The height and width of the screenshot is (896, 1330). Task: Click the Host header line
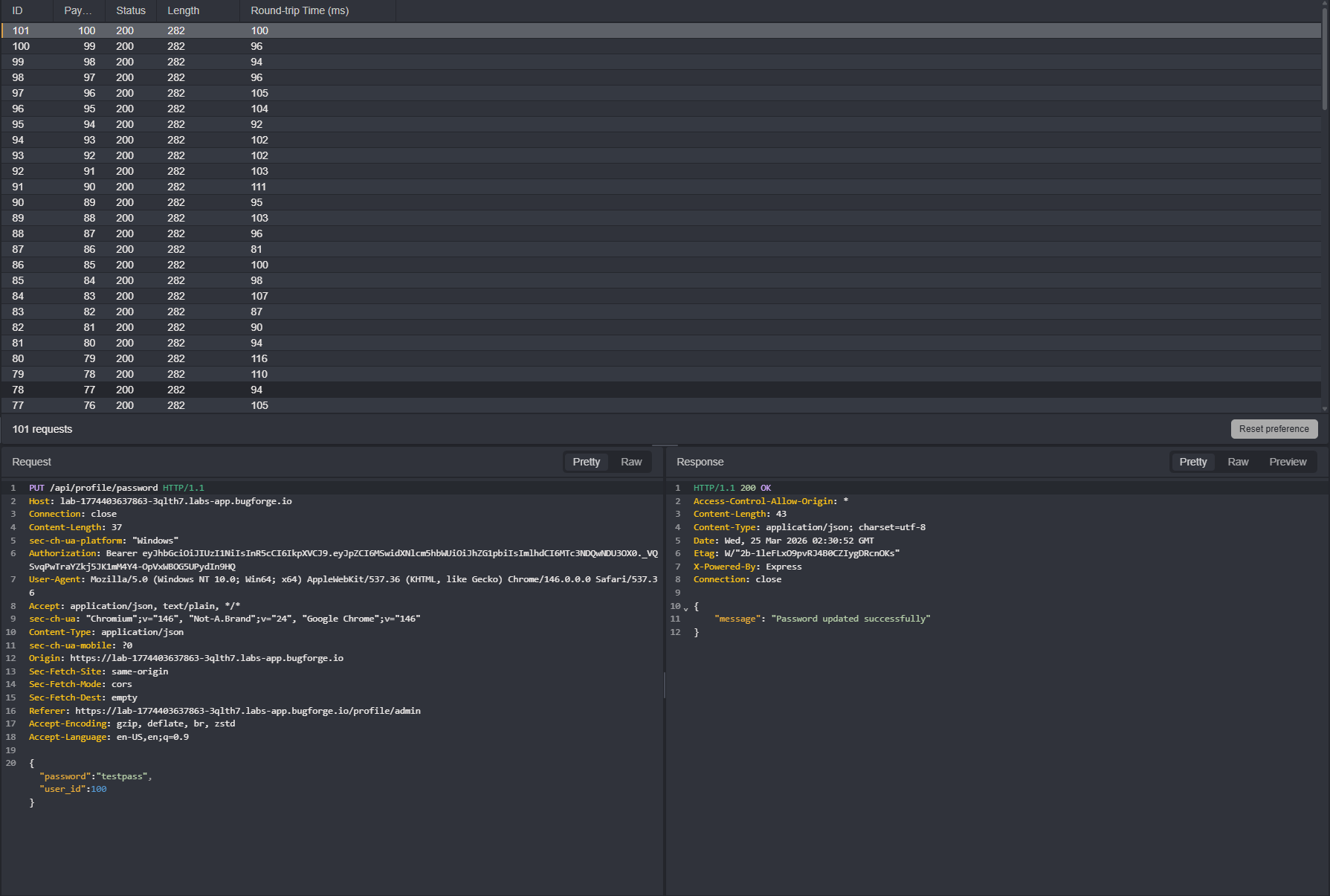[161, 501]
